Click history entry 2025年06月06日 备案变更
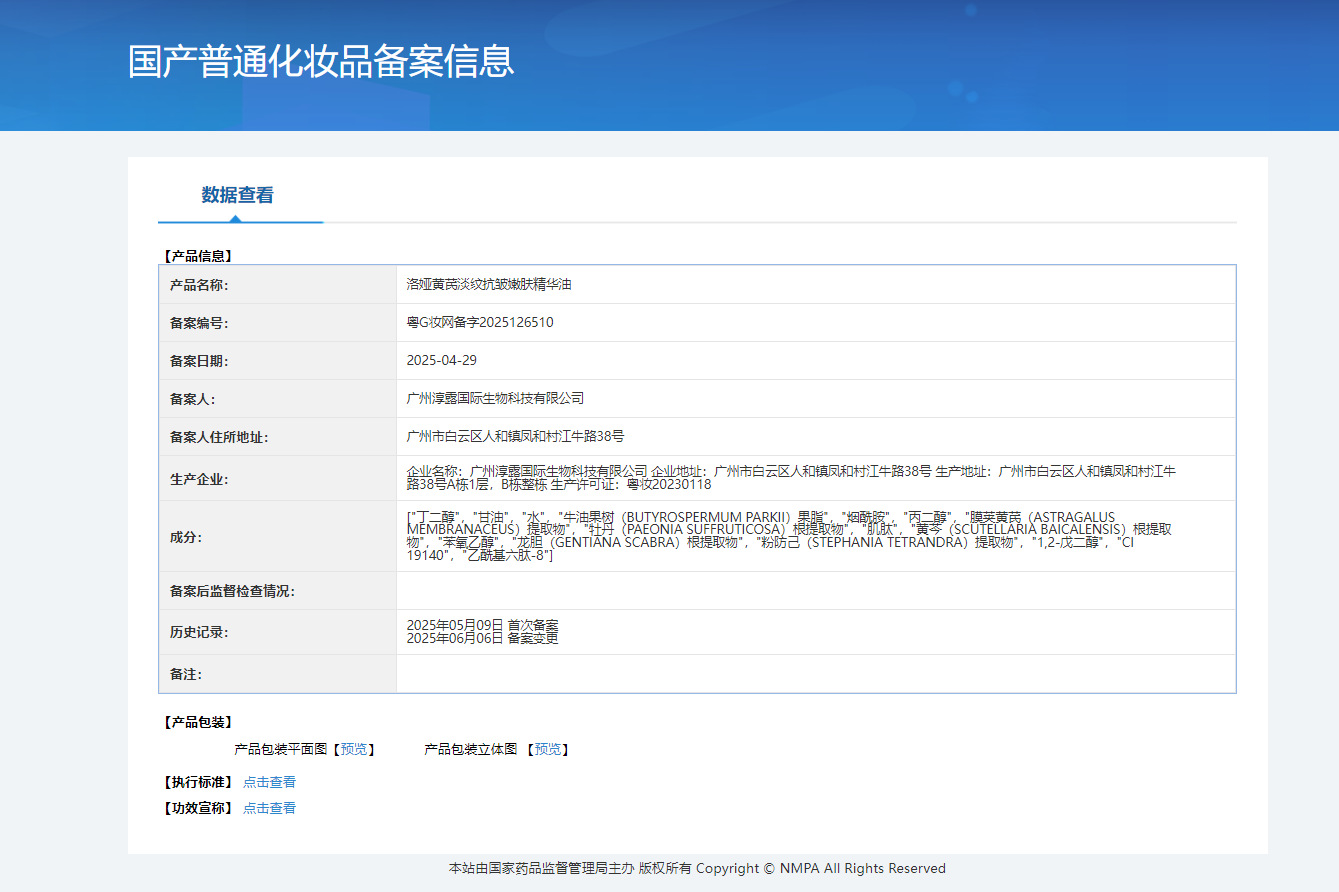Screen dimensions: 1339x892 [482, 638]
